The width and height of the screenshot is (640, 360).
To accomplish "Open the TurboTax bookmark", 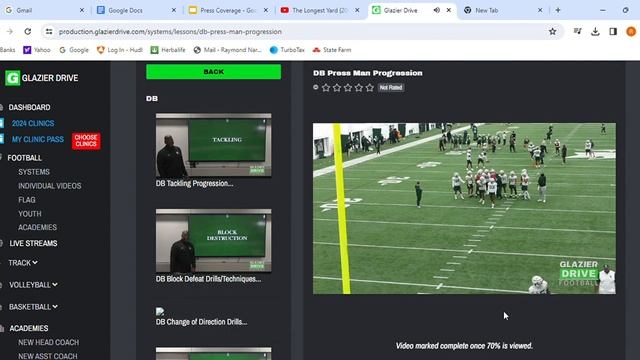I will 287,50.
